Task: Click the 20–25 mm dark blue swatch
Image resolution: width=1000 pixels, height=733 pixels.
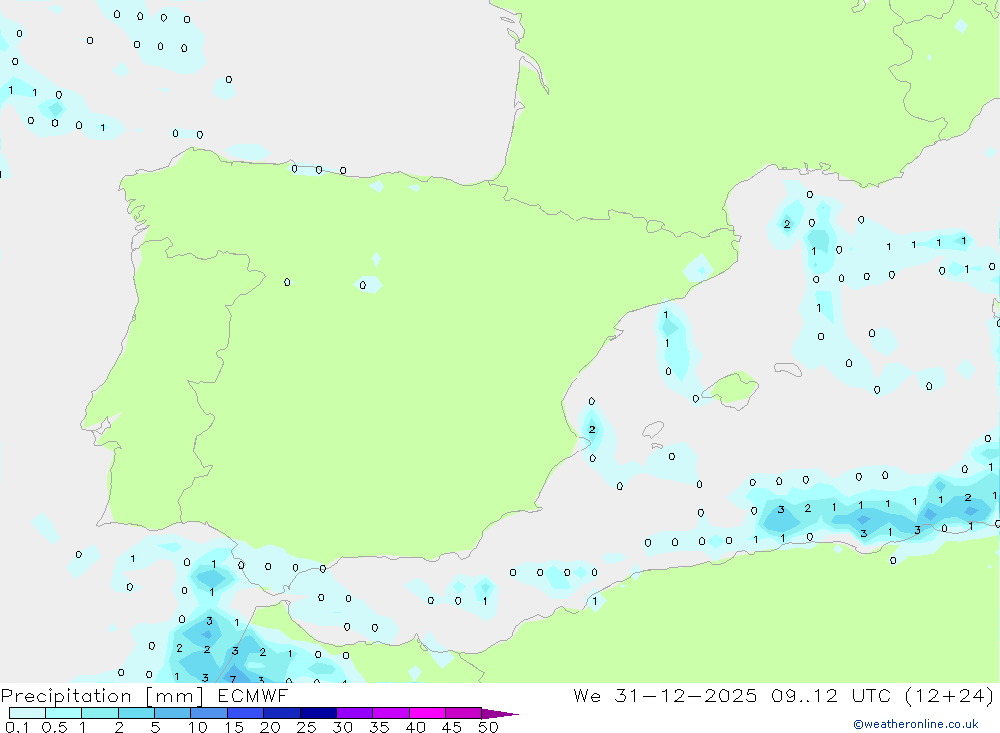Action: coord(282,713)
